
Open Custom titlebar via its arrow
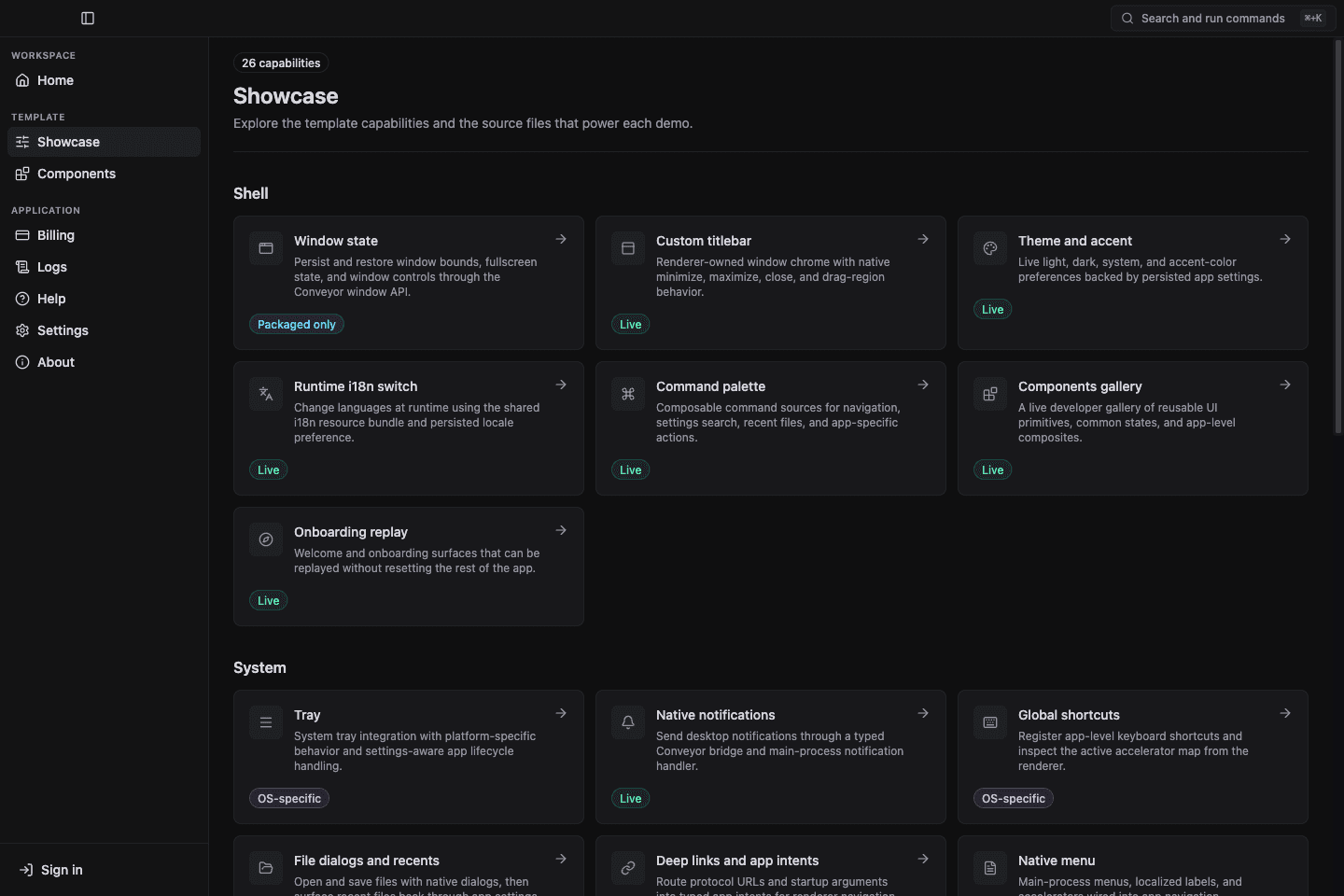coord(923,239)
